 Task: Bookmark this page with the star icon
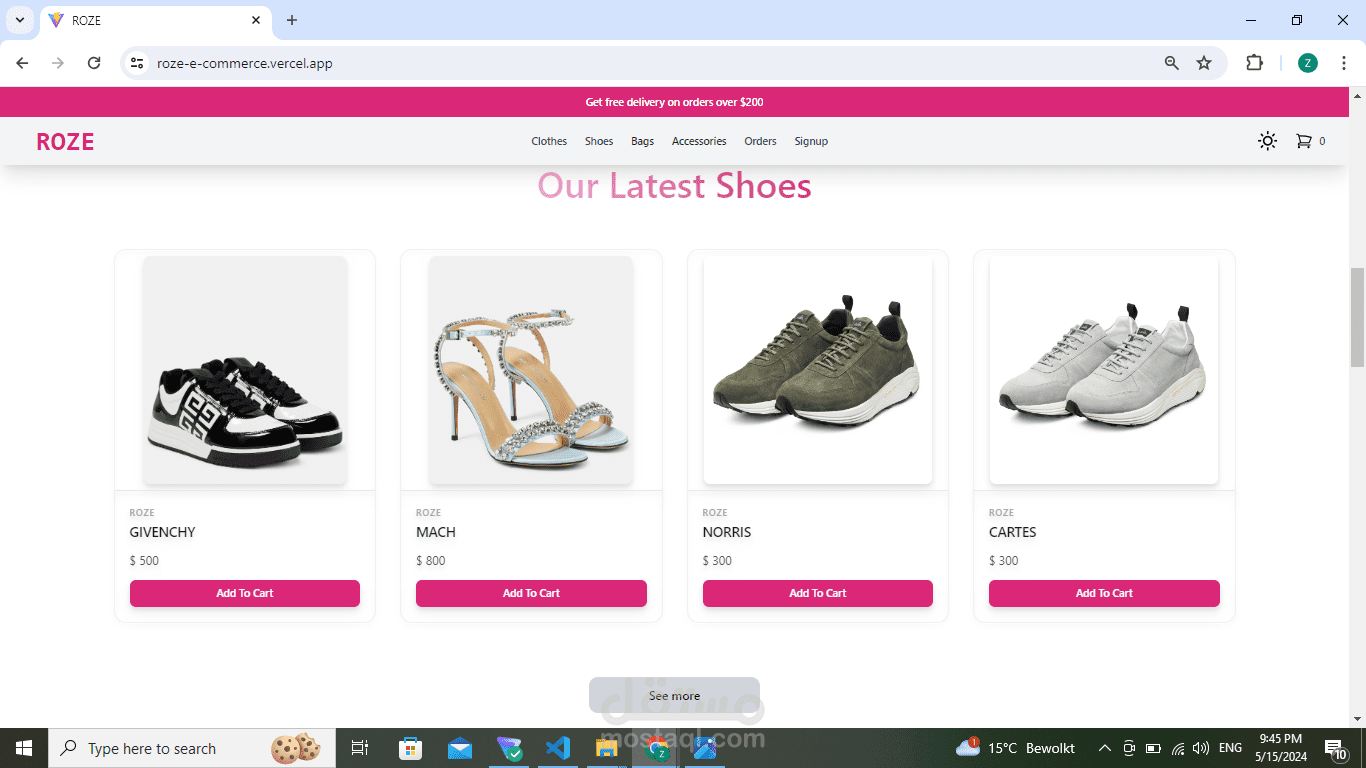tap(1204, 63)
